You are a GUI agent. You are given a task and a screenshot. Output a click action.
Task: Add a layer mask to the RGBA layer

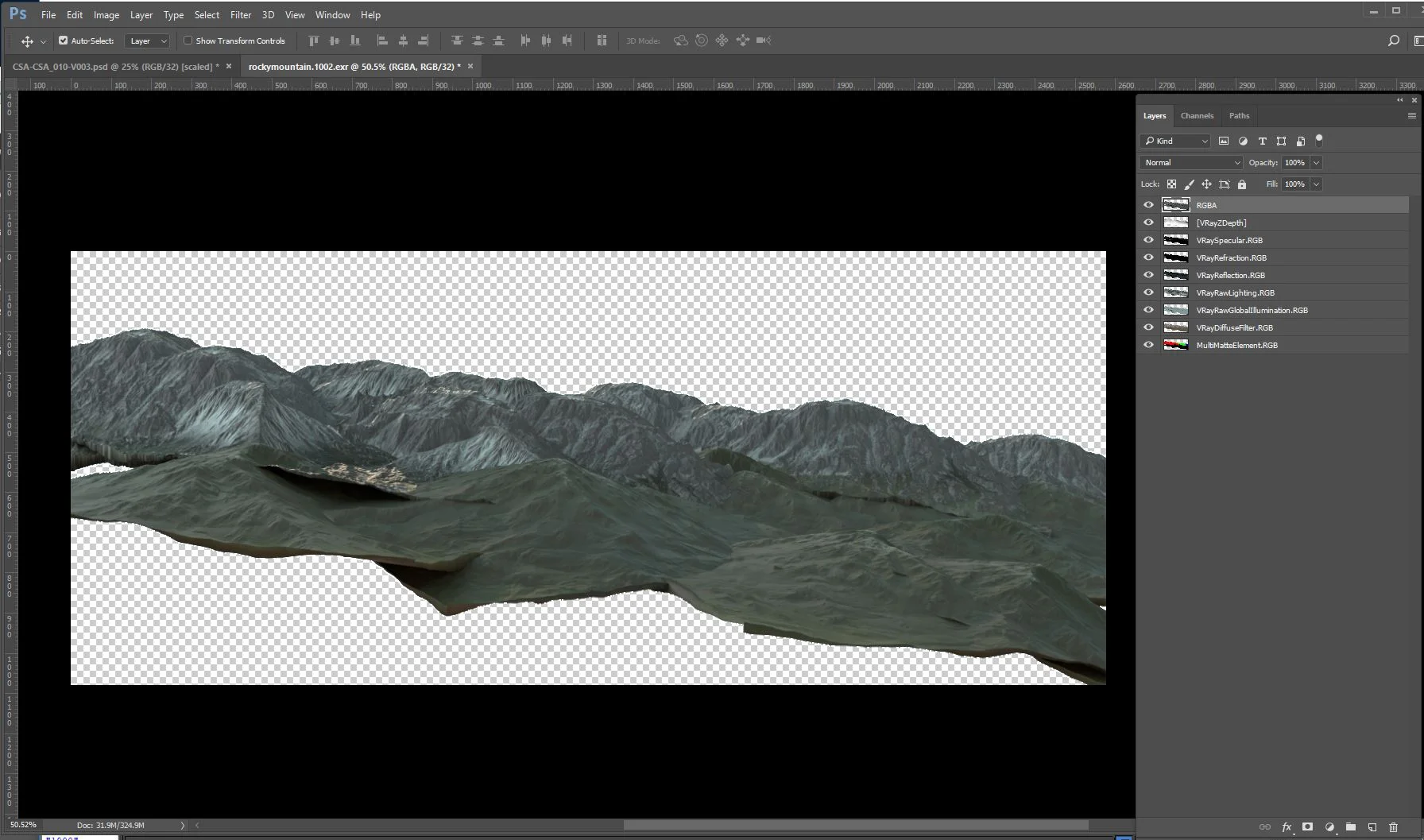pos(1308,826)
